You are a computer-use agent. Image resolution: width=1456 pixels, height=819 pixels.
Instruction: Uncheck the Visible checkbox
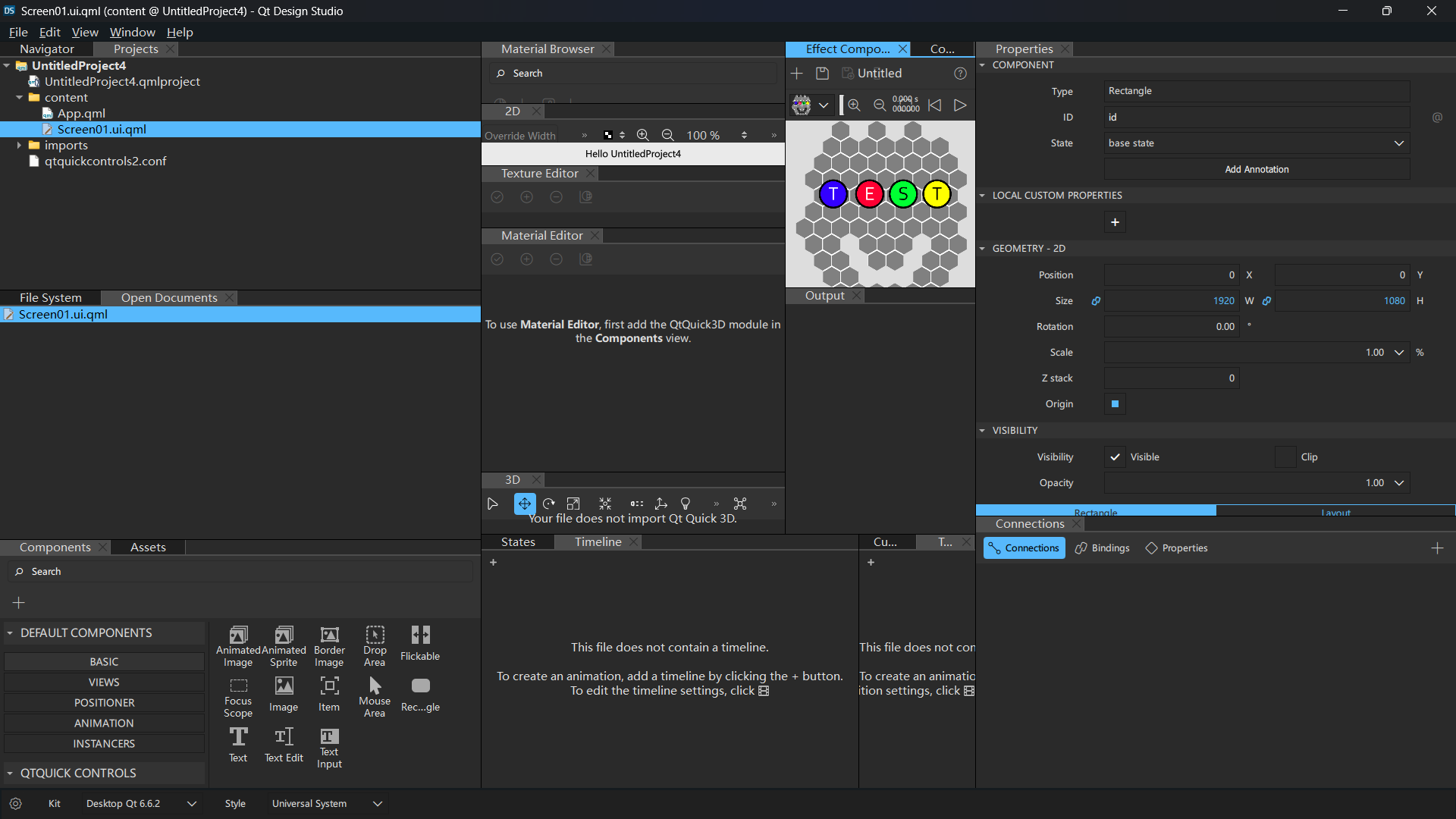pos(1115,457)
